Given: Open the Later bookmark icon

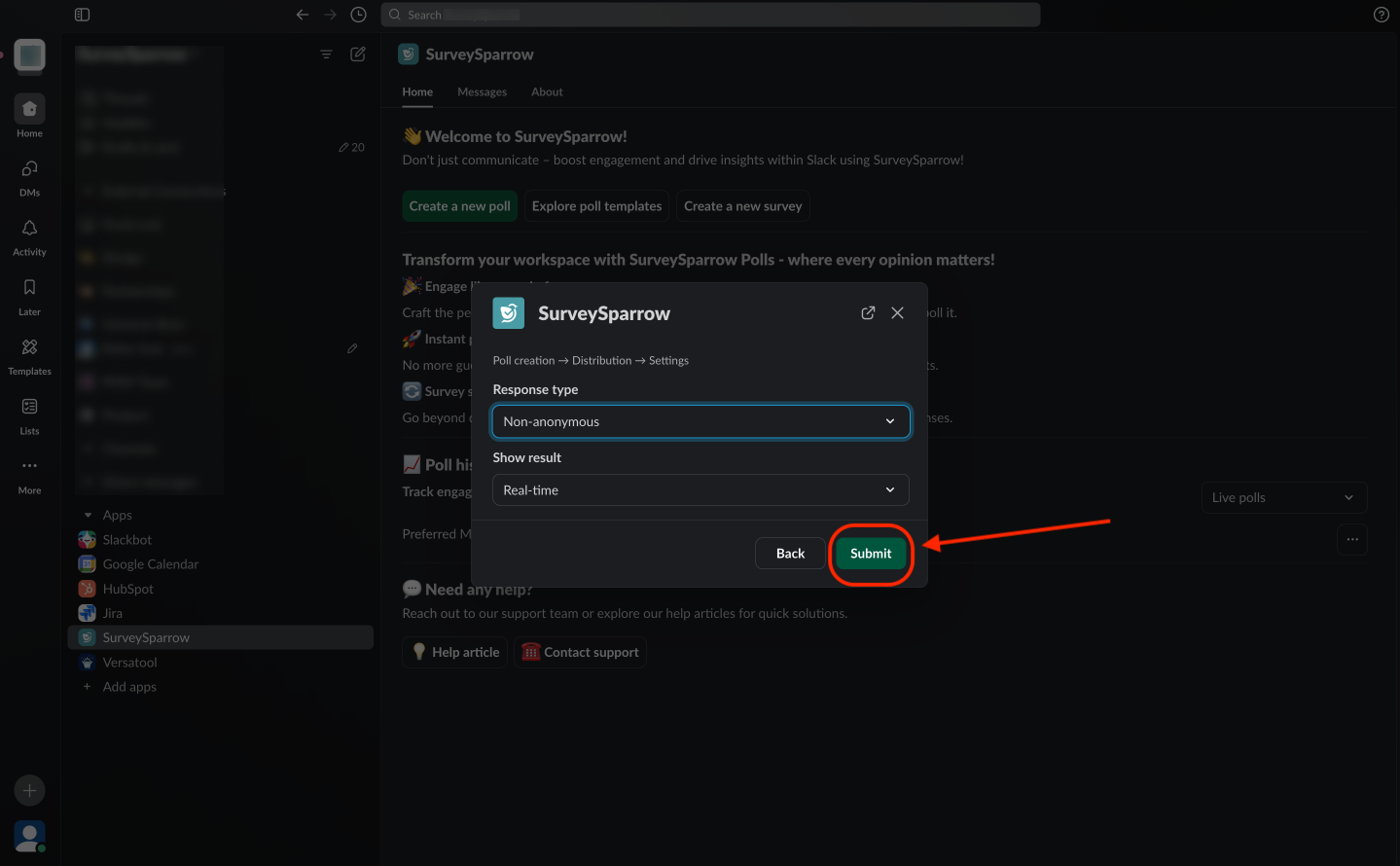Looking at the screenshot, I should pos(29,295).
